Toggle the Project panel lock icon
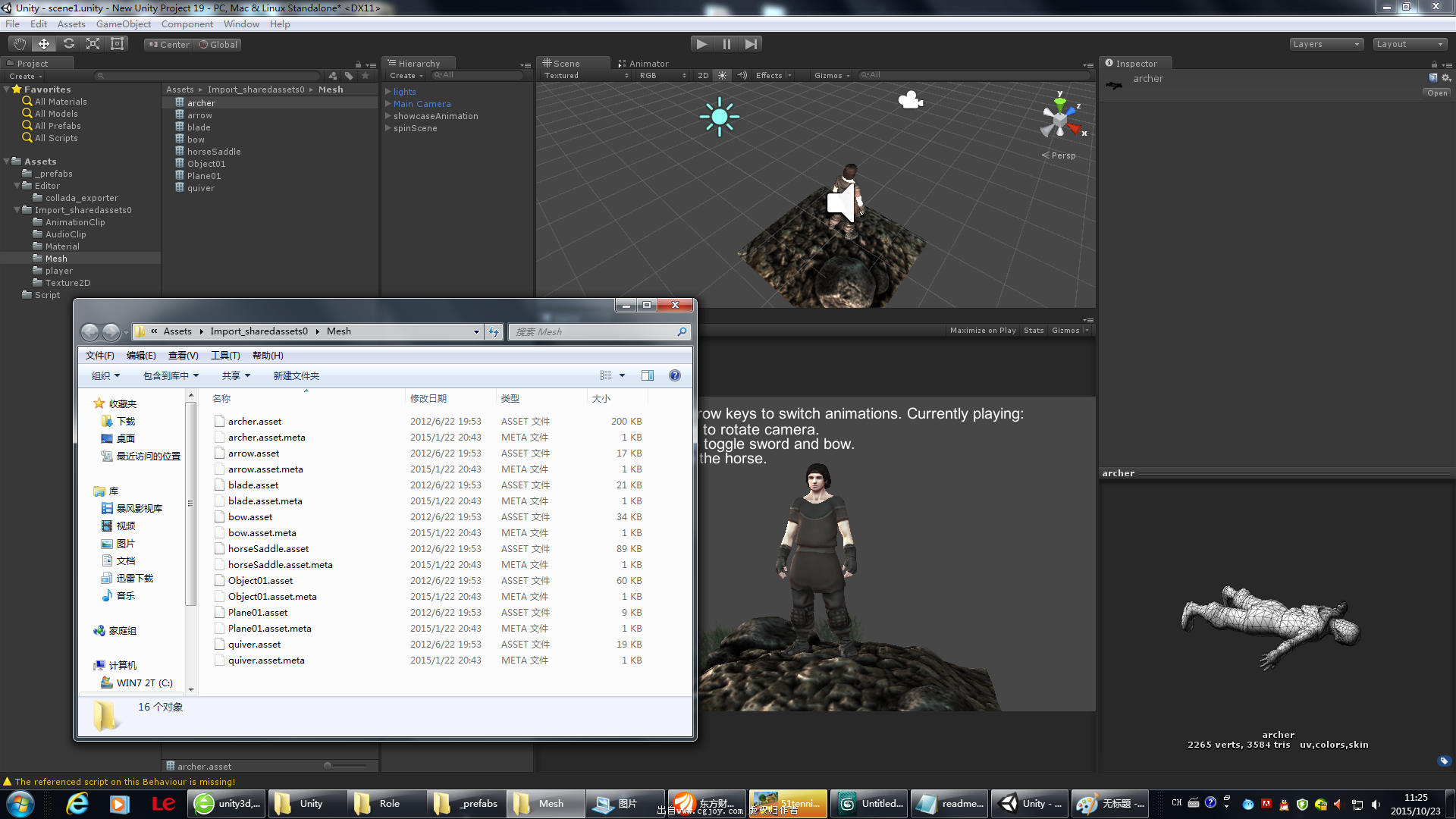 [x=358, y=64]
